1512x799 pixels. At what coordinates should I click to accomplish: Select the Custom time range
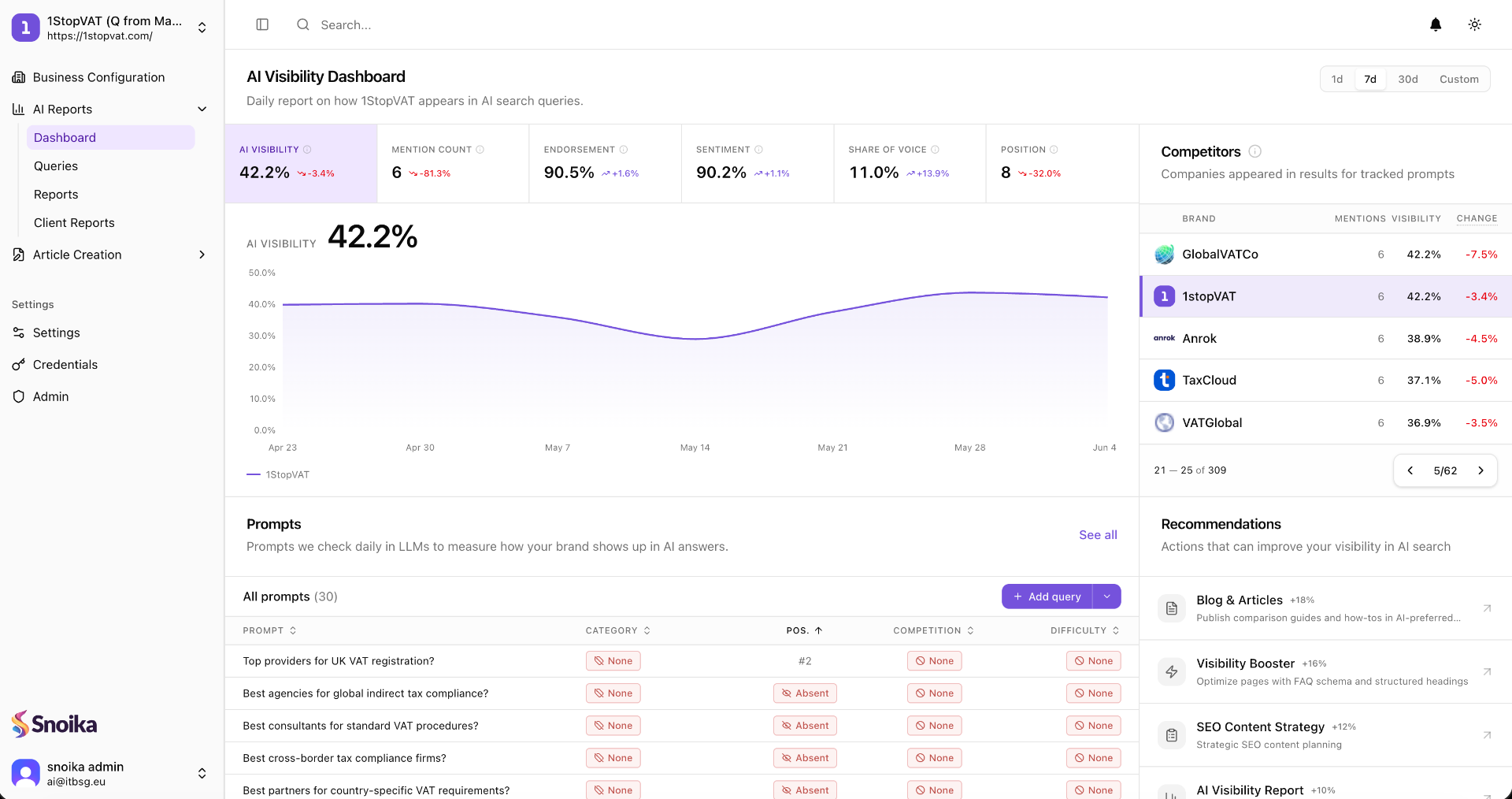1459,79
